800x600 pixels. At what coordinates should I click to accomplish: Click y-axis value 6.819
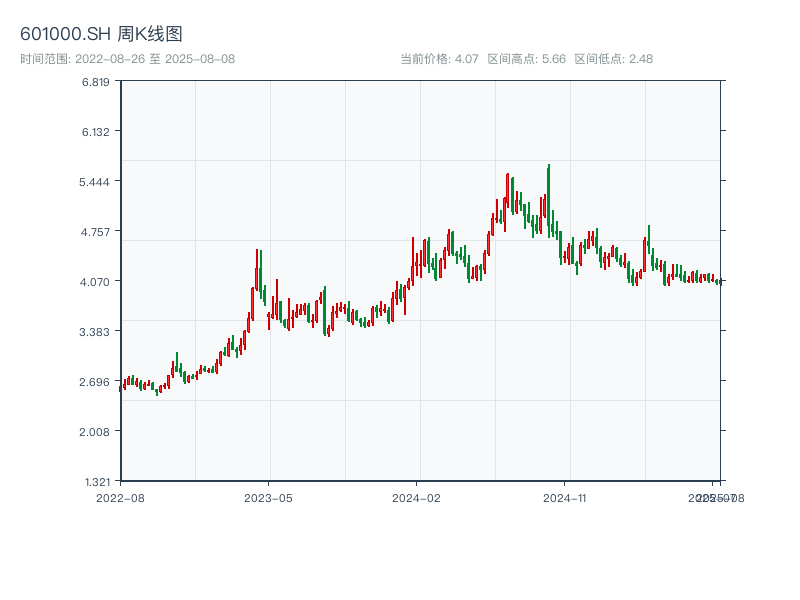(96, 82)
